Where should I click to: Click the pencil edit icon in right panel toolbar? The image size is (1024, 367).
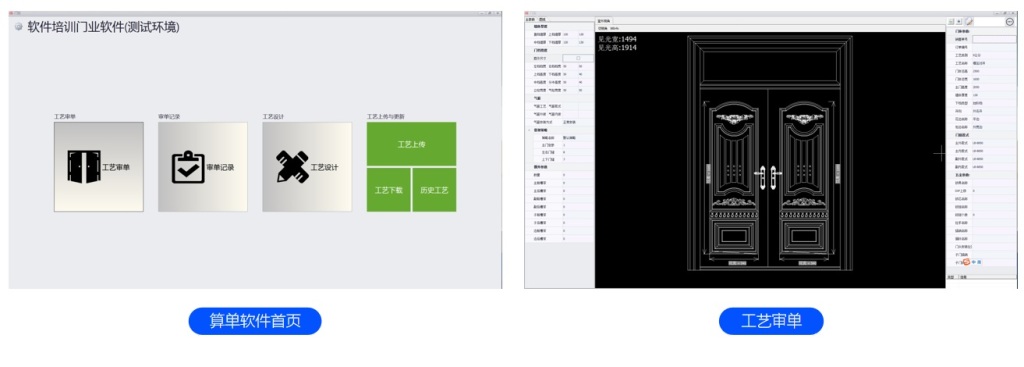pos(969,22)
